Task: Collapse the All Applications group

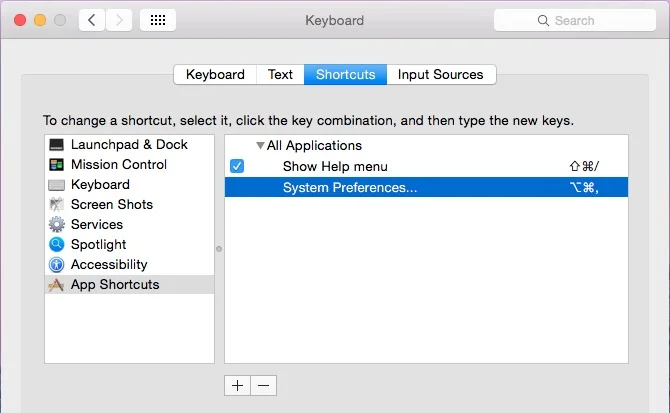Action: [260, 146]
